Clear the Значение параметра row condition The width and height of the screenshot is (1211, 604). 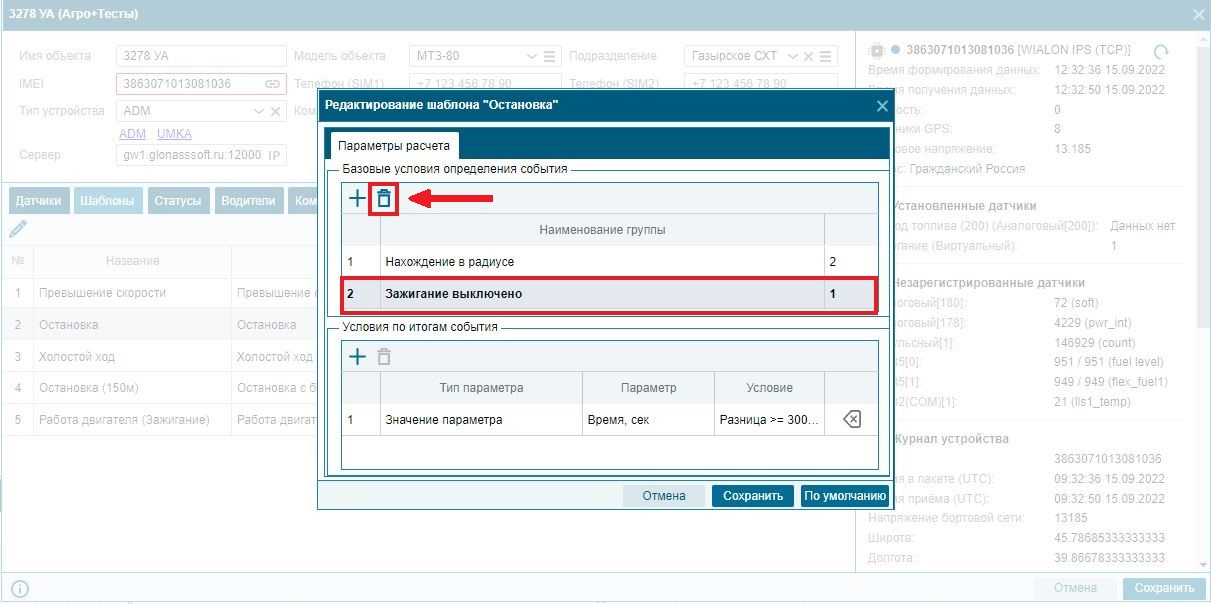(851, 420)
